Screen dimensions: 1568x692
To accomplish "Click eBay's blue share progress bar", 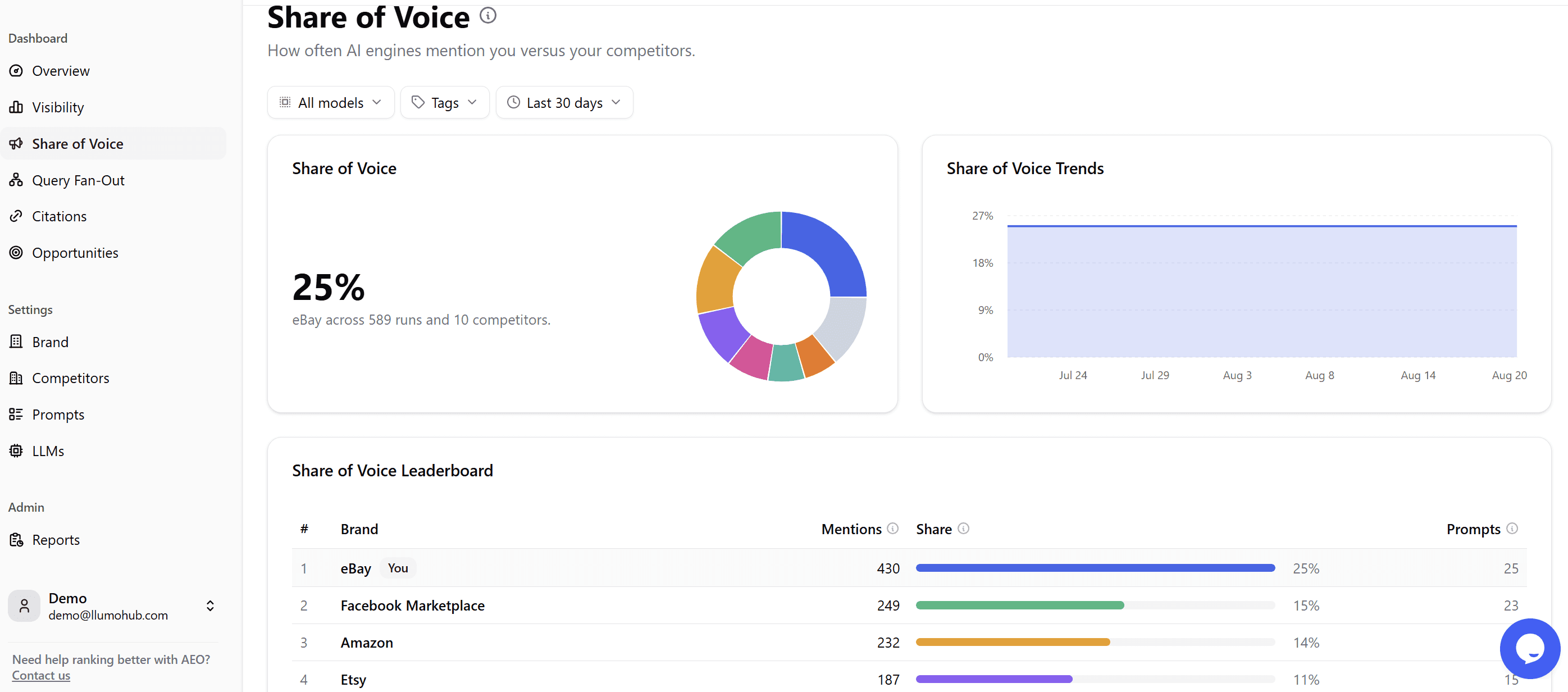I will [x=1095, y=568].
